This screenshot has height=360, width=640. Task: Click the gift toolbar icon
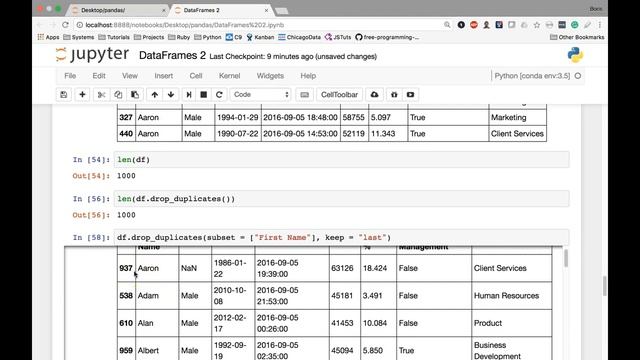point(394,95)
